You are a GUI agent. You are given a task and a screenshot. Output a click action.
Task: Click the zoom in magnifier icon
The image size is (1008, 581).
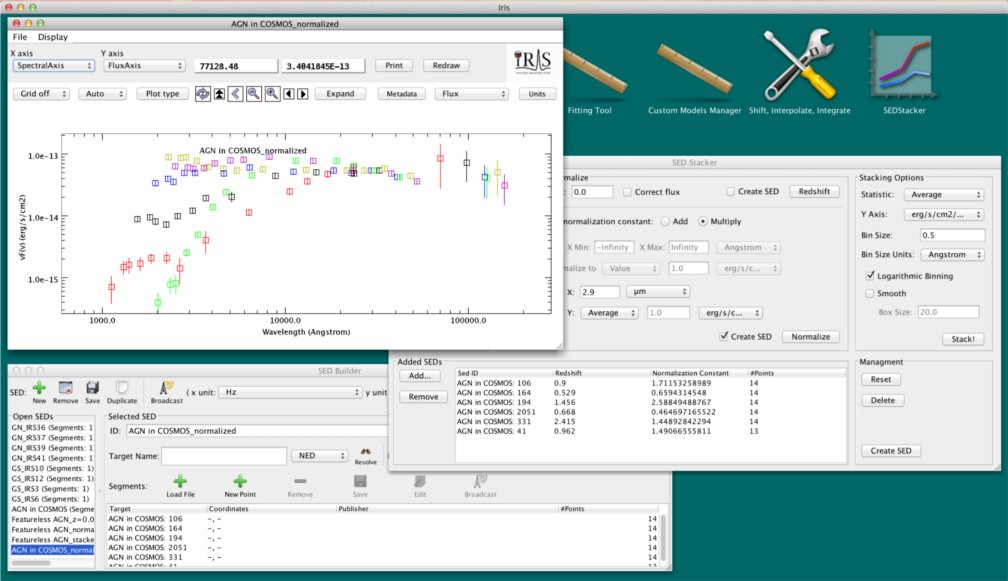click(x=273, y=94)
